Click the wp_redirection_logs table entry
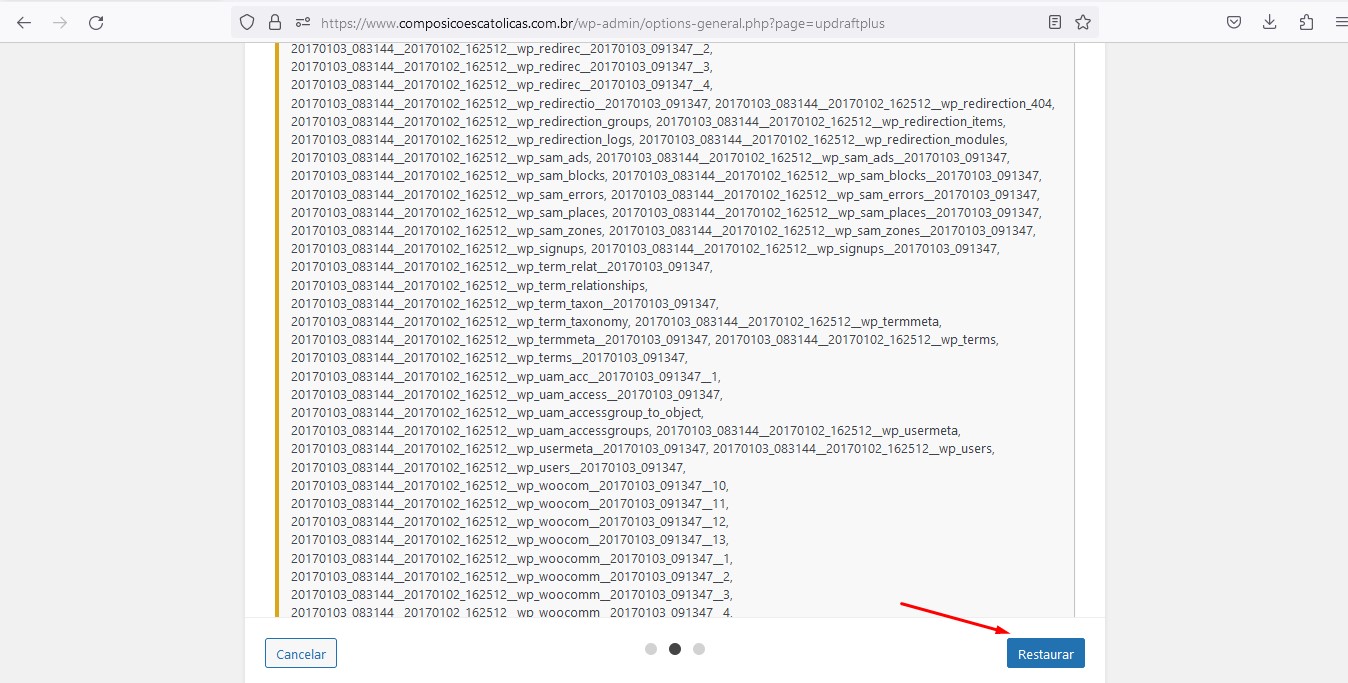The image size is (1348, 683). 461,139
